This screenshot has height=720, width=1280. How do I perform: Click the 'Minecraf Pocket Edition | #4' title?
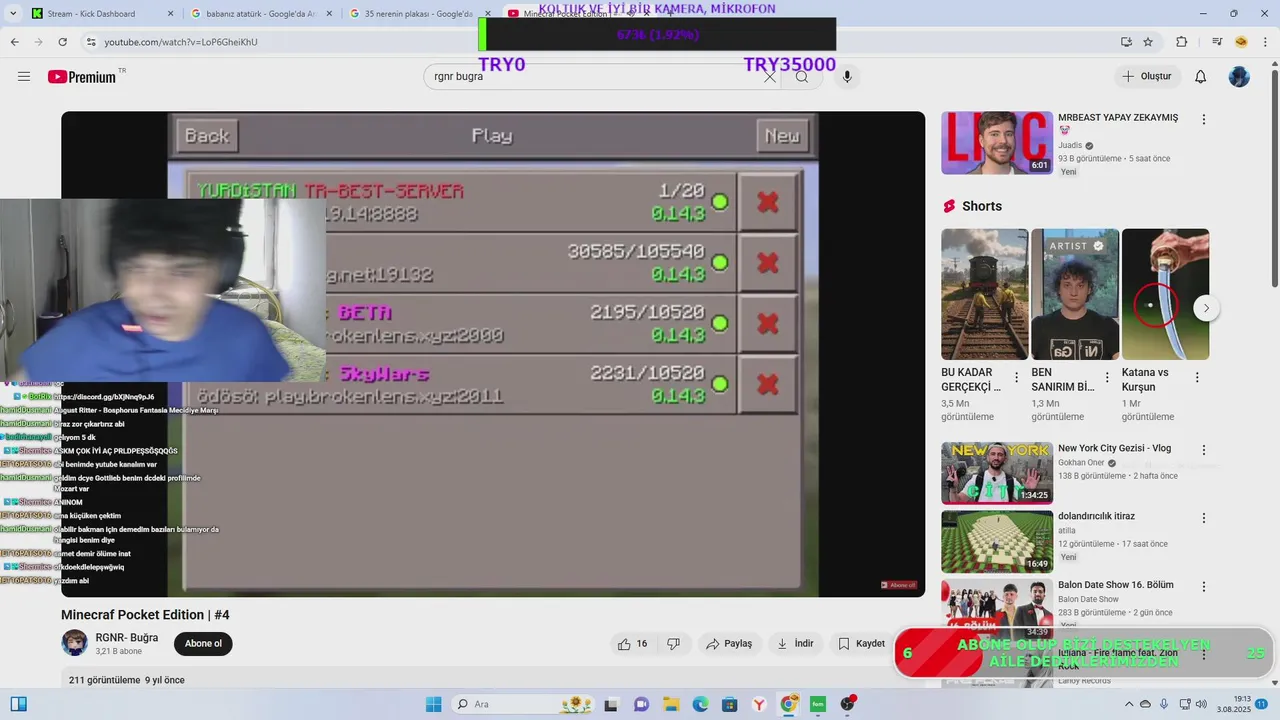point(145,615)
